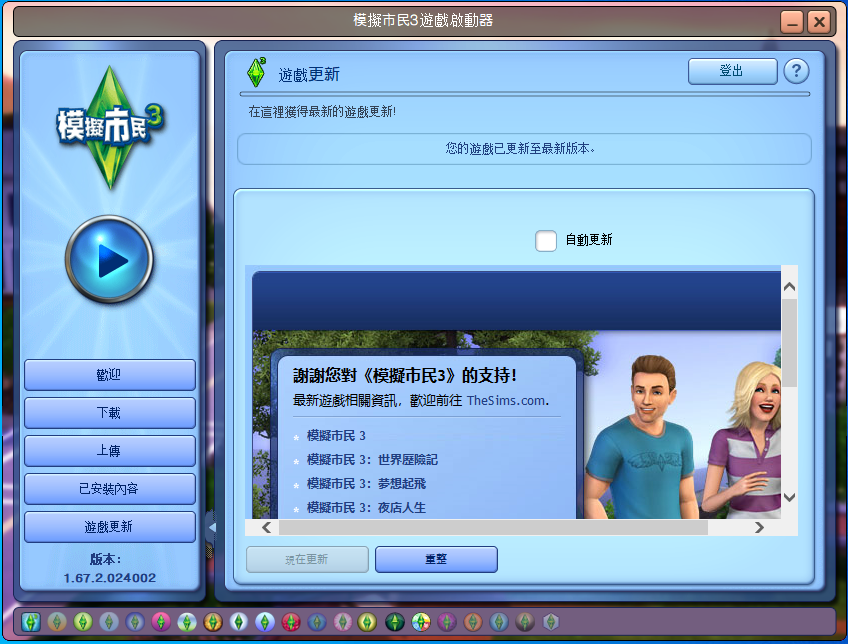Viewport: 848px width, 644px height.
Task: Open the TheSims.com link in the news
Action: [x=506, y=401]
